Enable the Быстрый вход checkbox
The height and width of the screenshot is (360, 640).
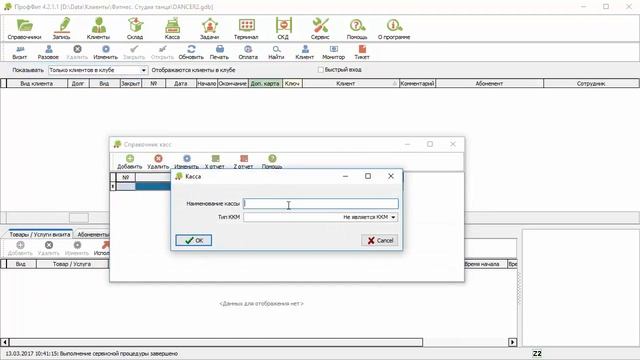(x=321, y=70)
